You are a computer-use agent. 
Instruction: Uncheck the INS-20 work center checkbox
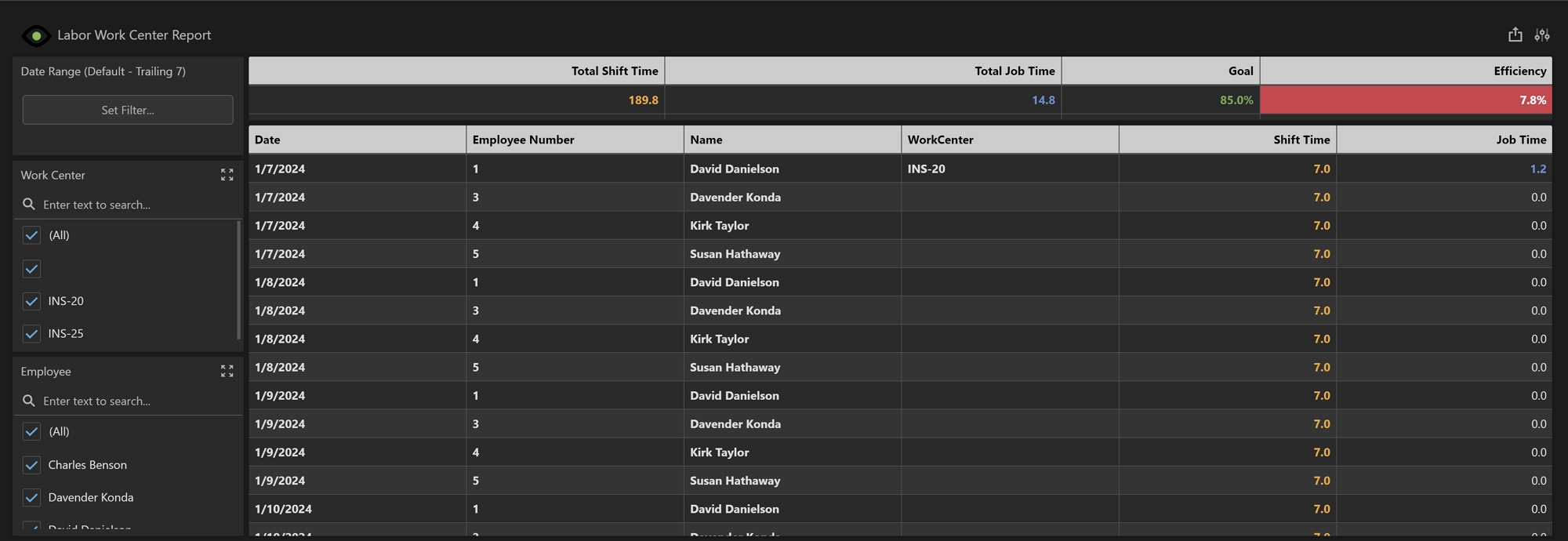point(31,301)
